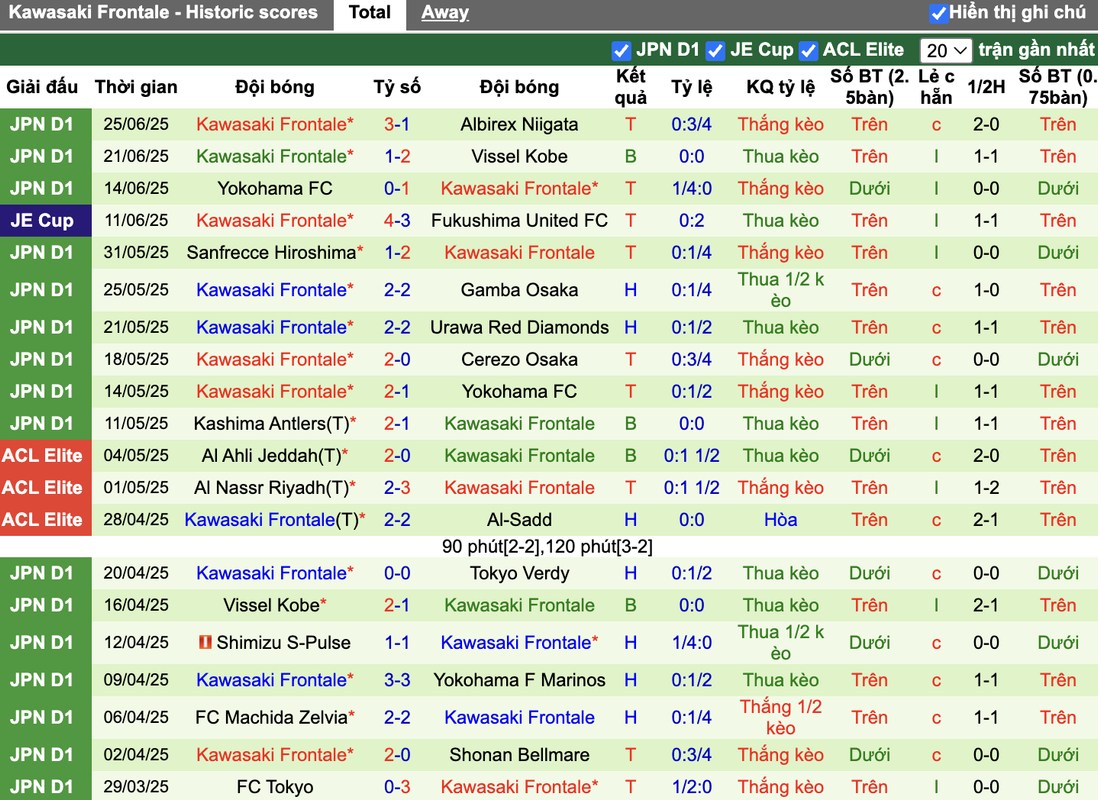
Task: Open the Urawa Red Diamonds team link
Action: (x=520, y=327)
